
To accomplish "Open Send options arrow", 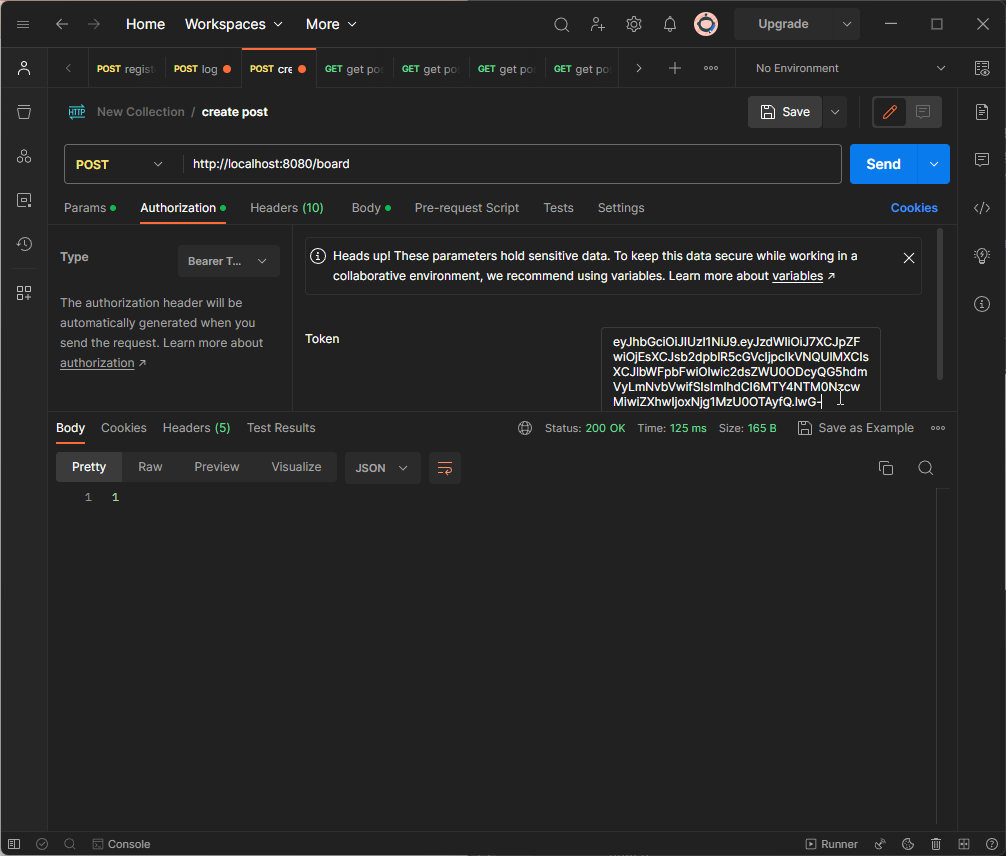I will (934, 164).
